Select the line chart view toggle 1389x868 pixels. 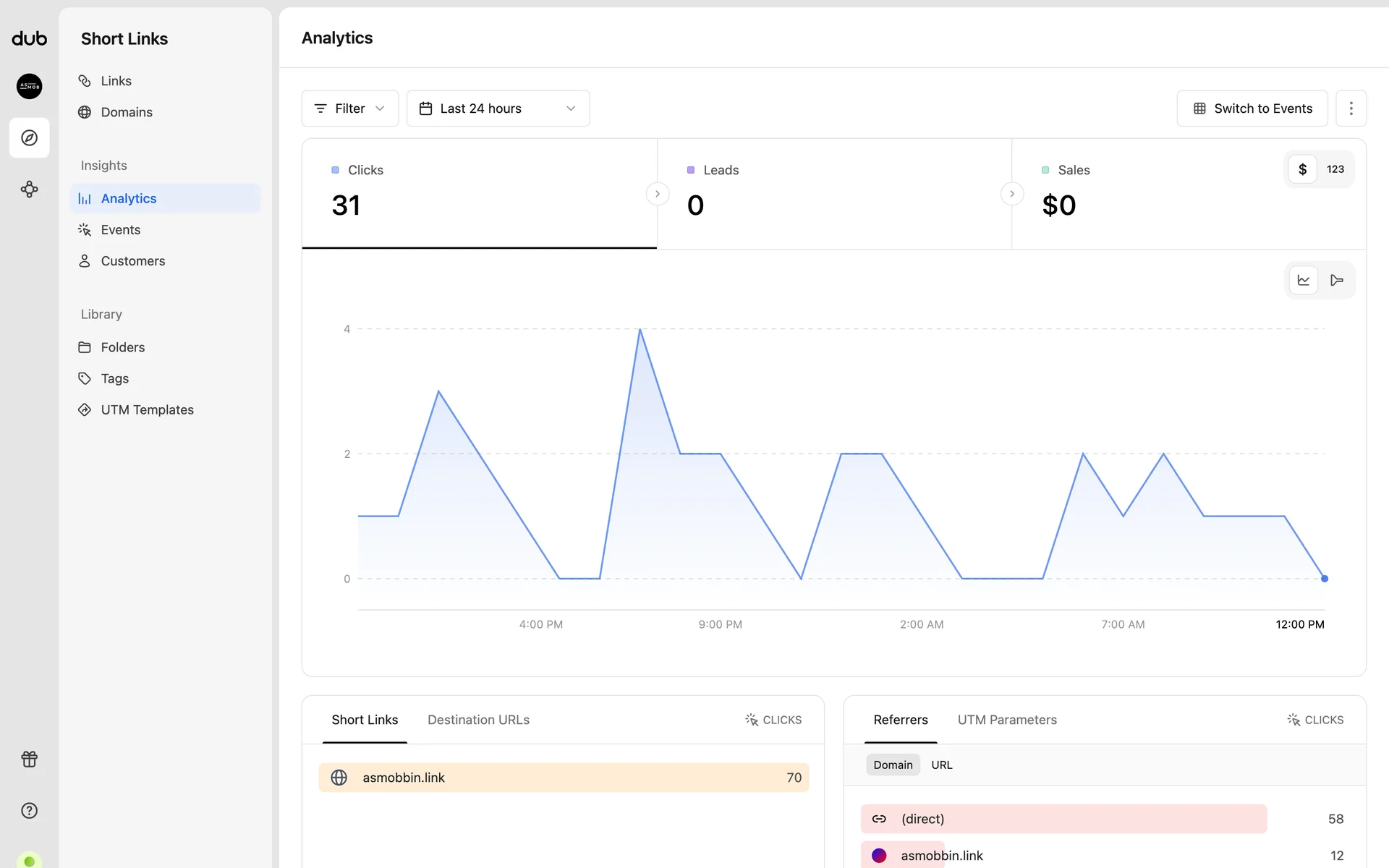click(x=1304, y=280)
